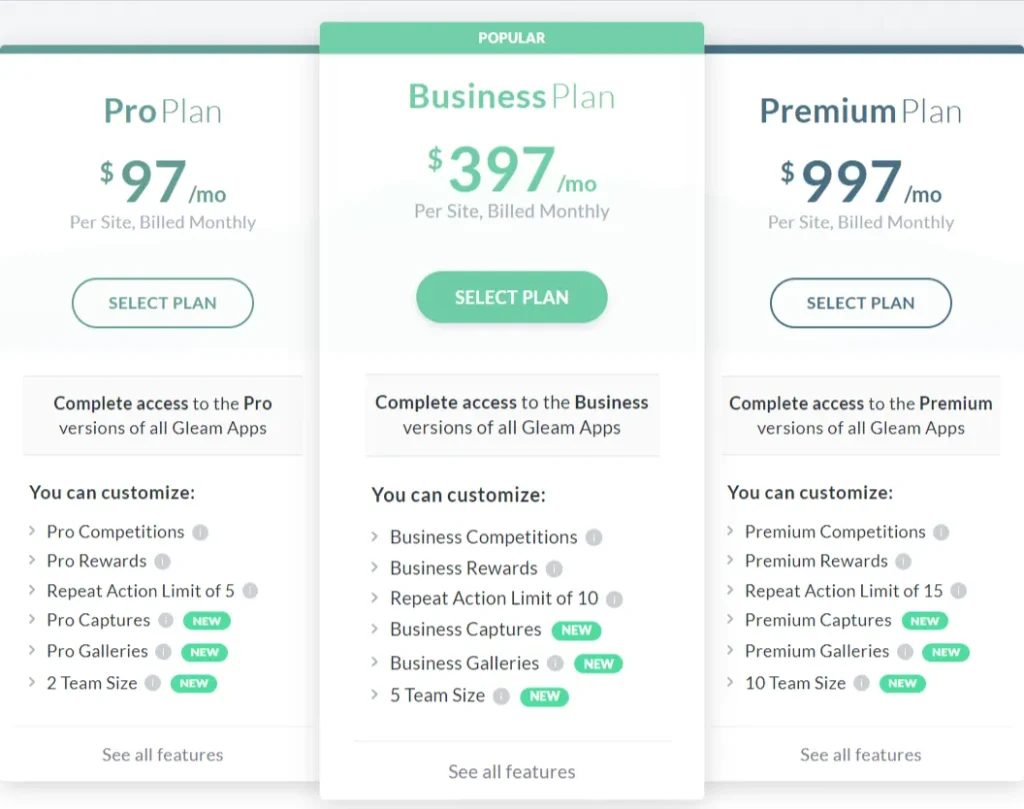The width and height of the screenshot is (1024, 809).
Task: View all features of the Business Plan
Action: [511, 771]
